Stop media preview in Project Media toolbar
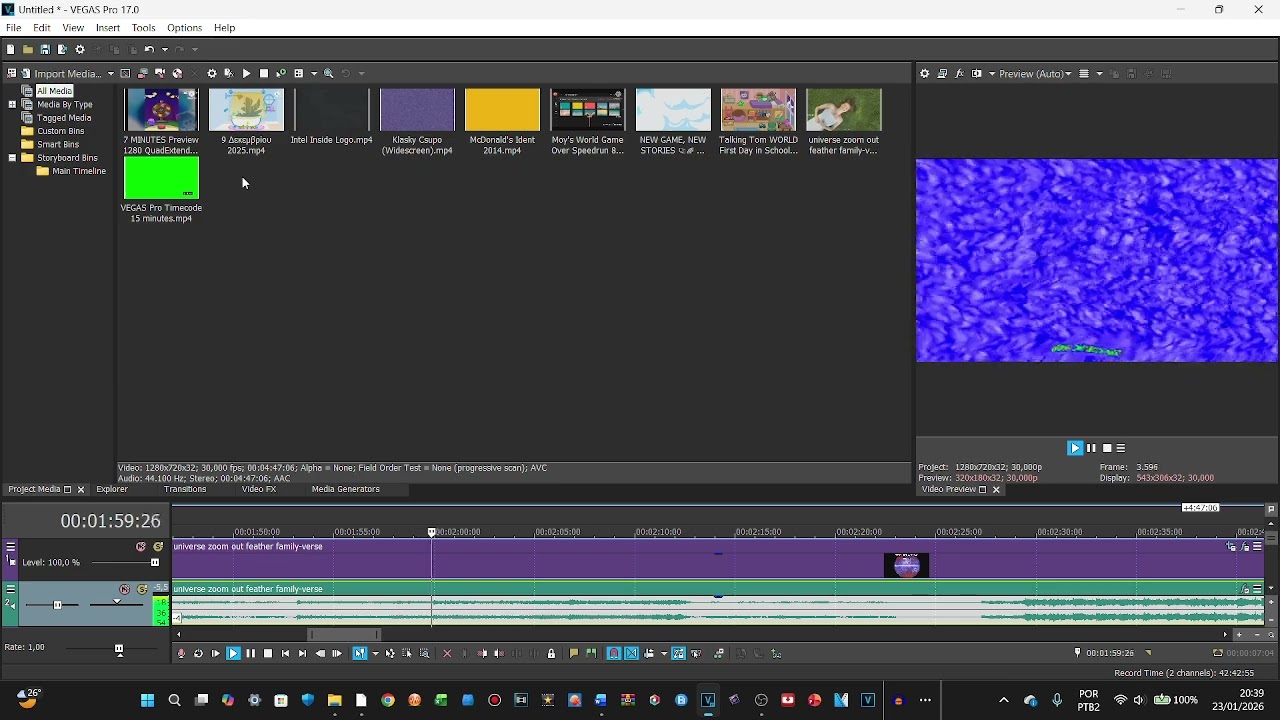Viewport: 1280px width, 720px height. pyautogui.click(x=264, y=73)
